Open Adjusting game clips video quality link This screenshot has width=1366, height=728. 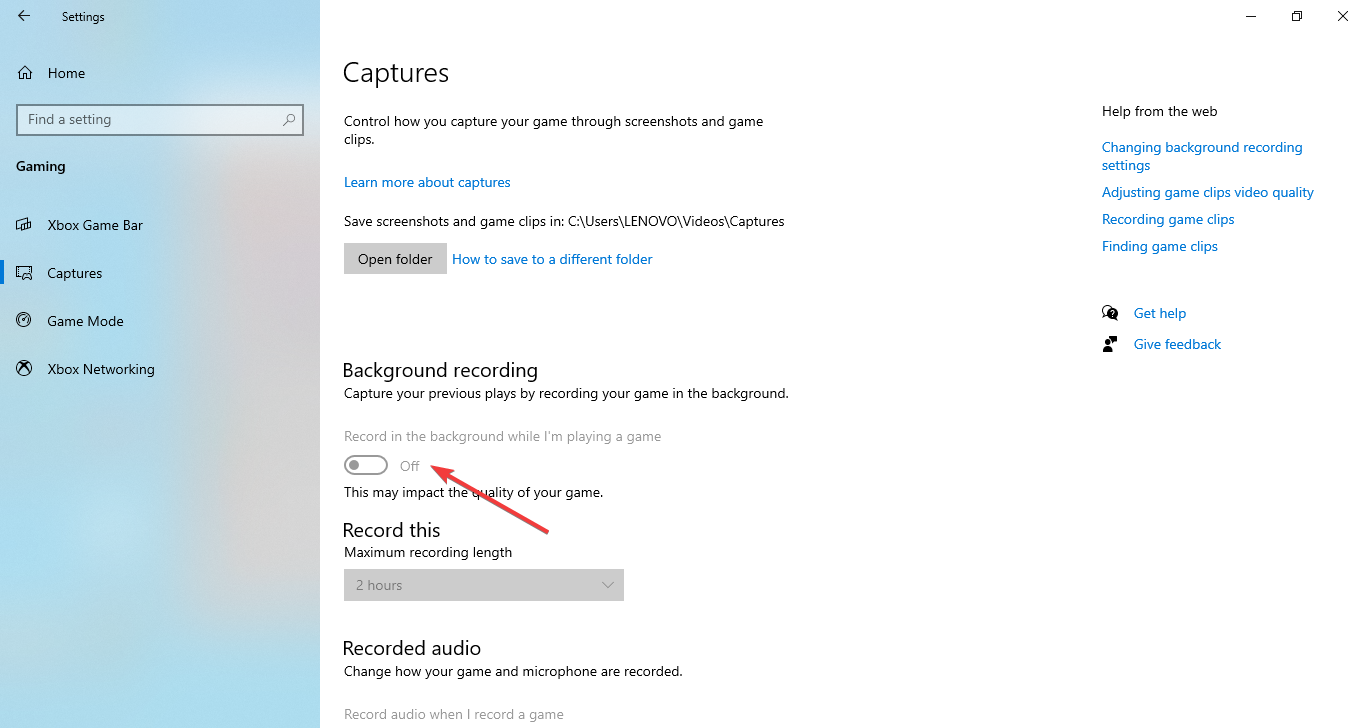pos(1207,192)
